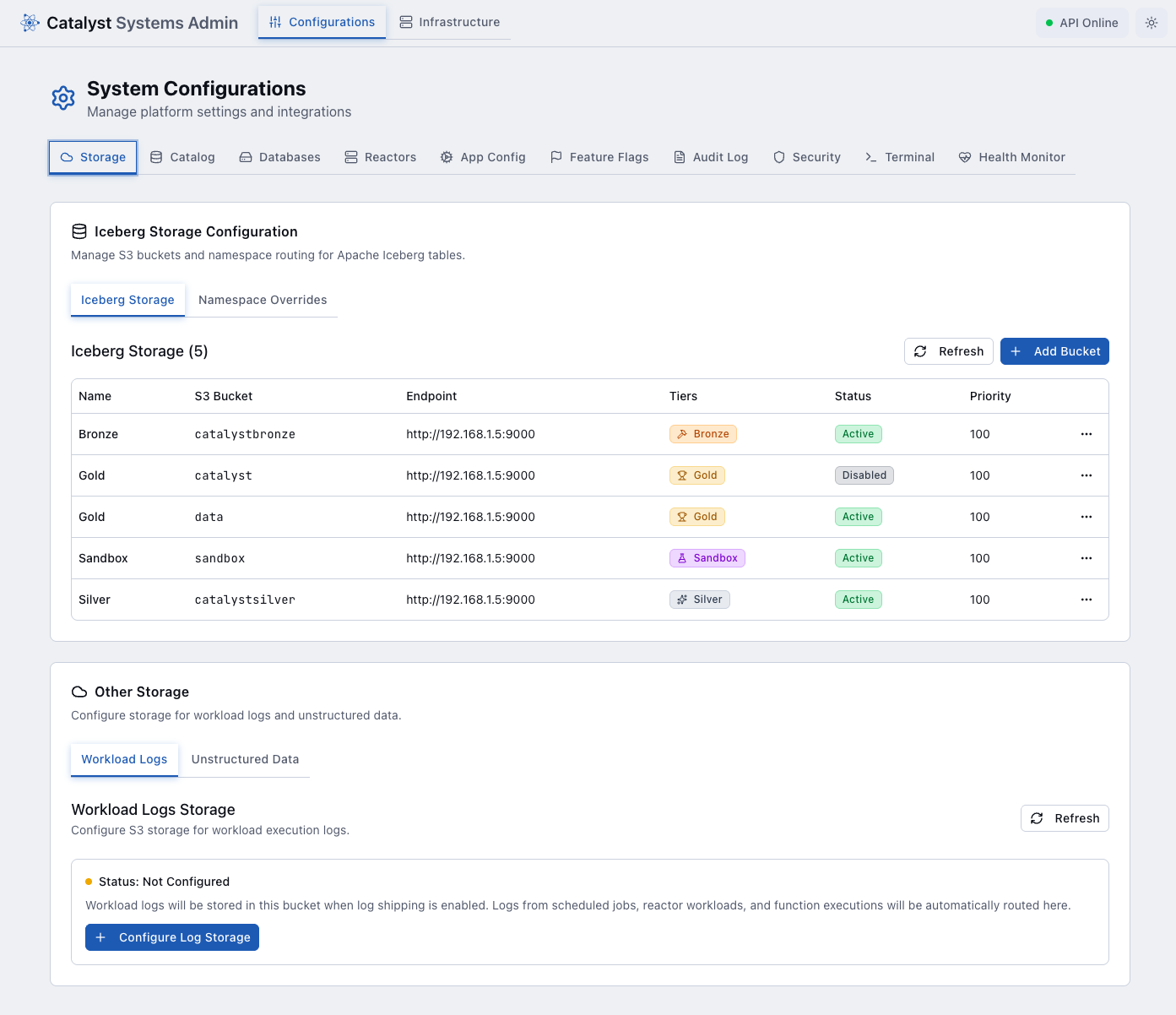
Task: Open the Terminal tab
Action: tap(900, 157)
